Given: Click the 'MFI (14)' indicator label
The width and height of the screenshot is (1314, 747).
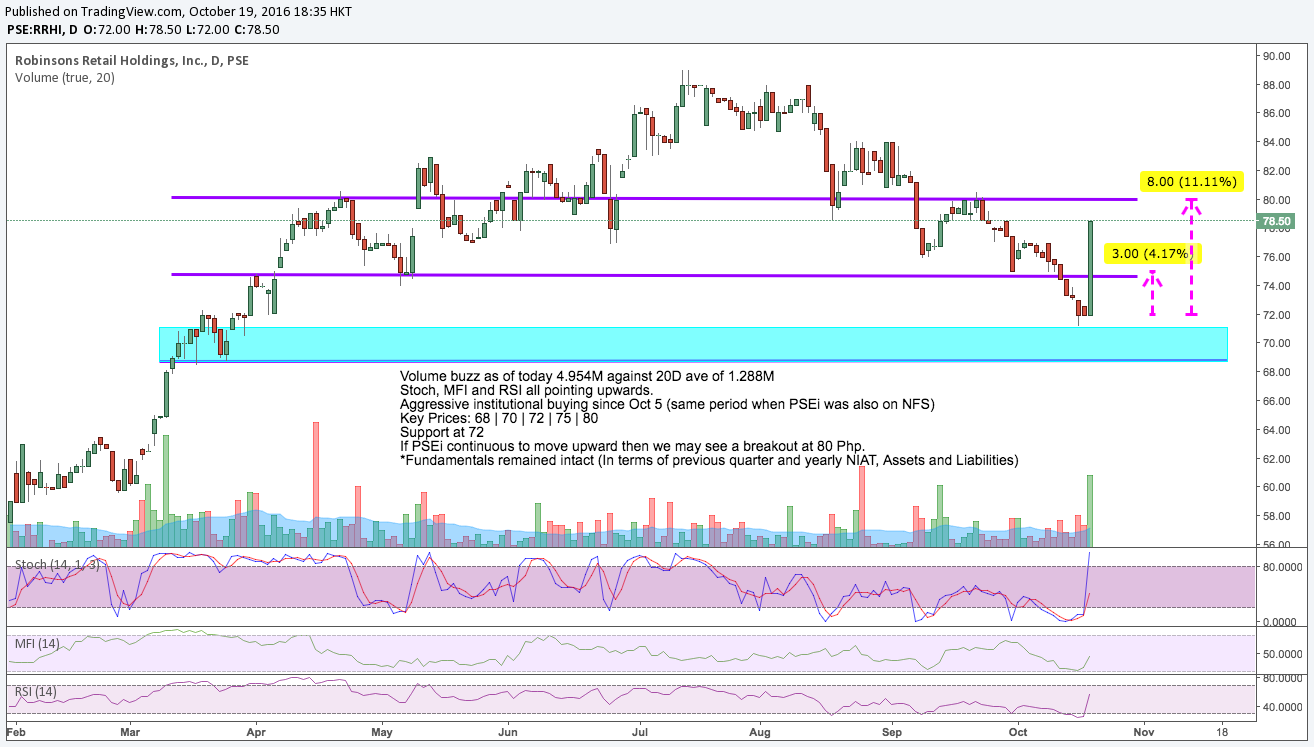Looking at the screenshot, I should (35, 643).
